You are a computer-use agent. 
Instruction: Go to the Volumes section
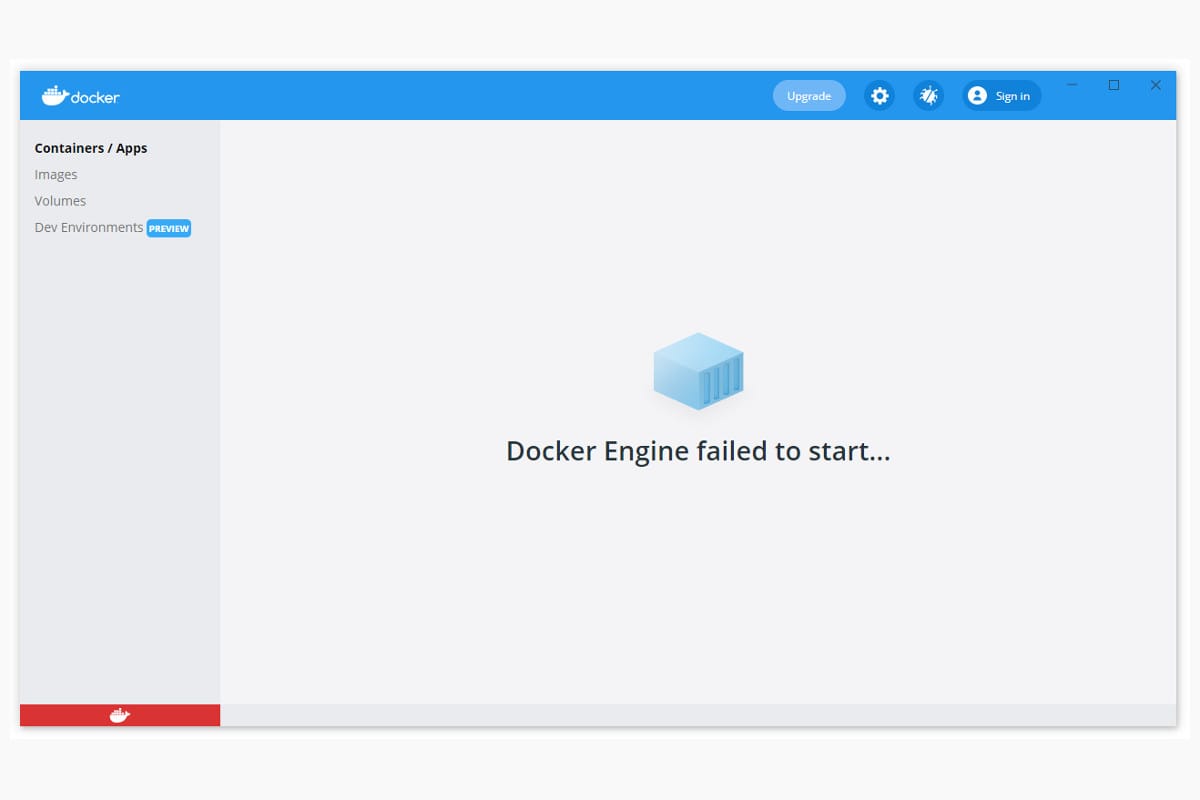tap(60, 201)
